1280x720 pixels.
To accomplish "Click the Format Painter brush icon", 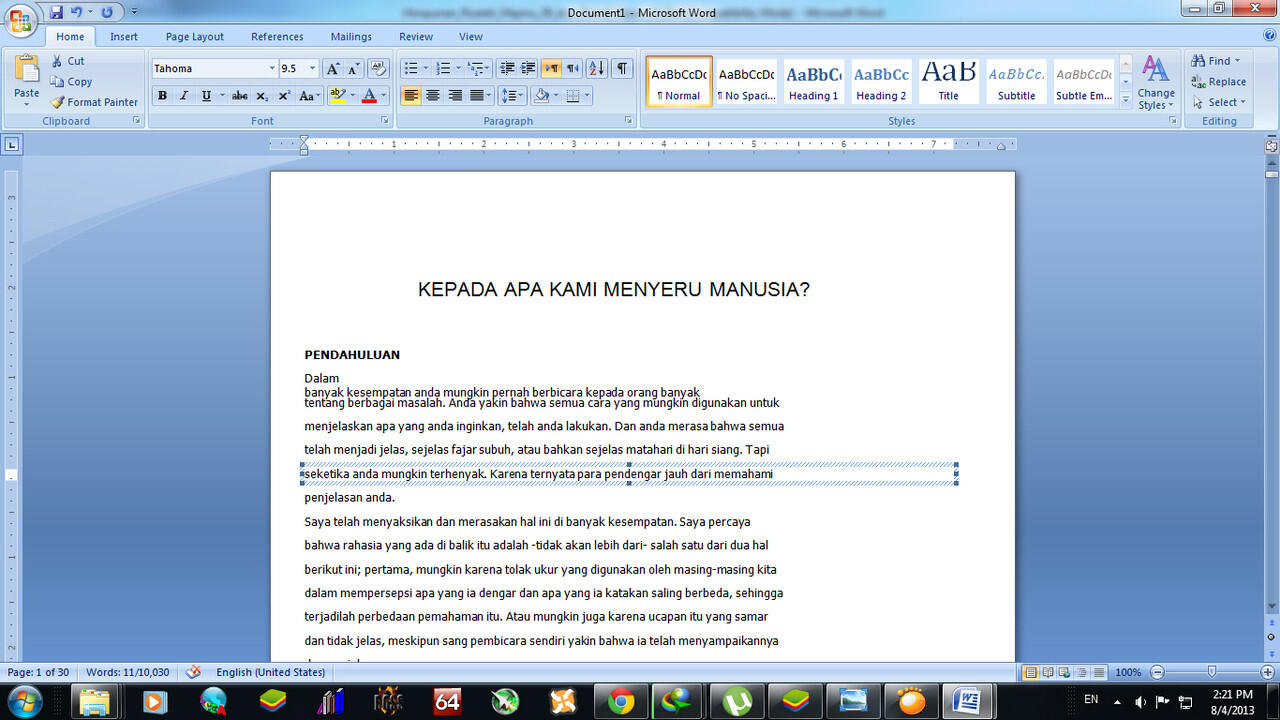I will tap(58, 102).
